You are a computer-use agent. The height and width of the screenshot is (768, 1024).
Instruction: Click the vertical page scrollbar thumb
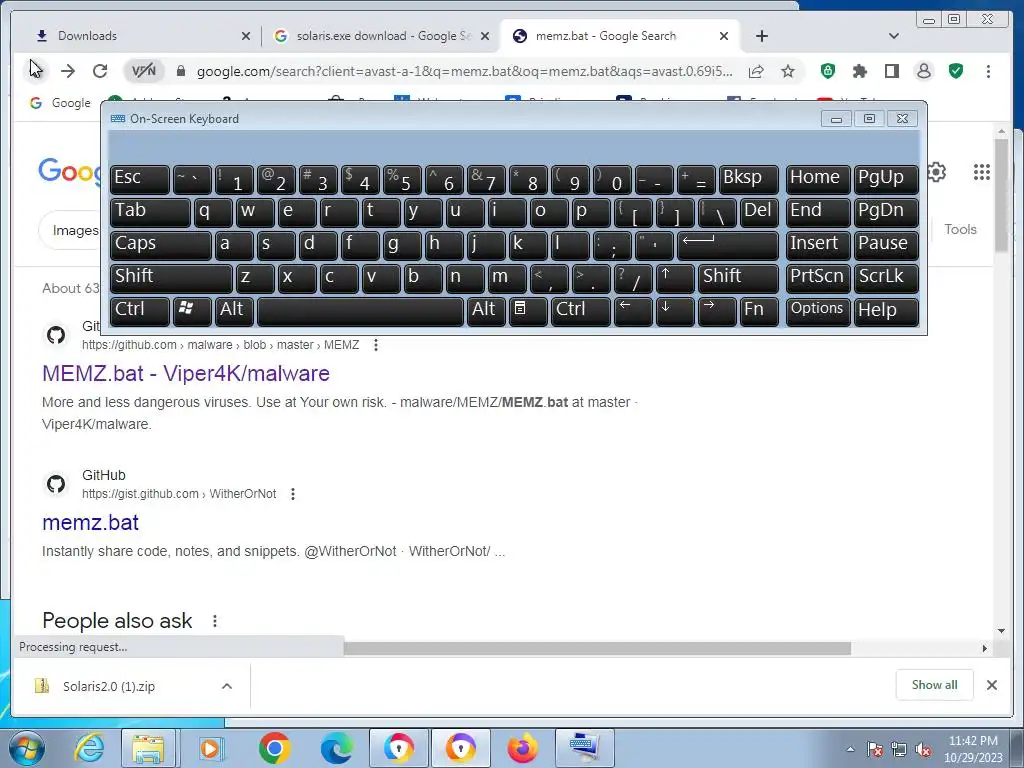pyautogui.click(x=1001, y=194)
